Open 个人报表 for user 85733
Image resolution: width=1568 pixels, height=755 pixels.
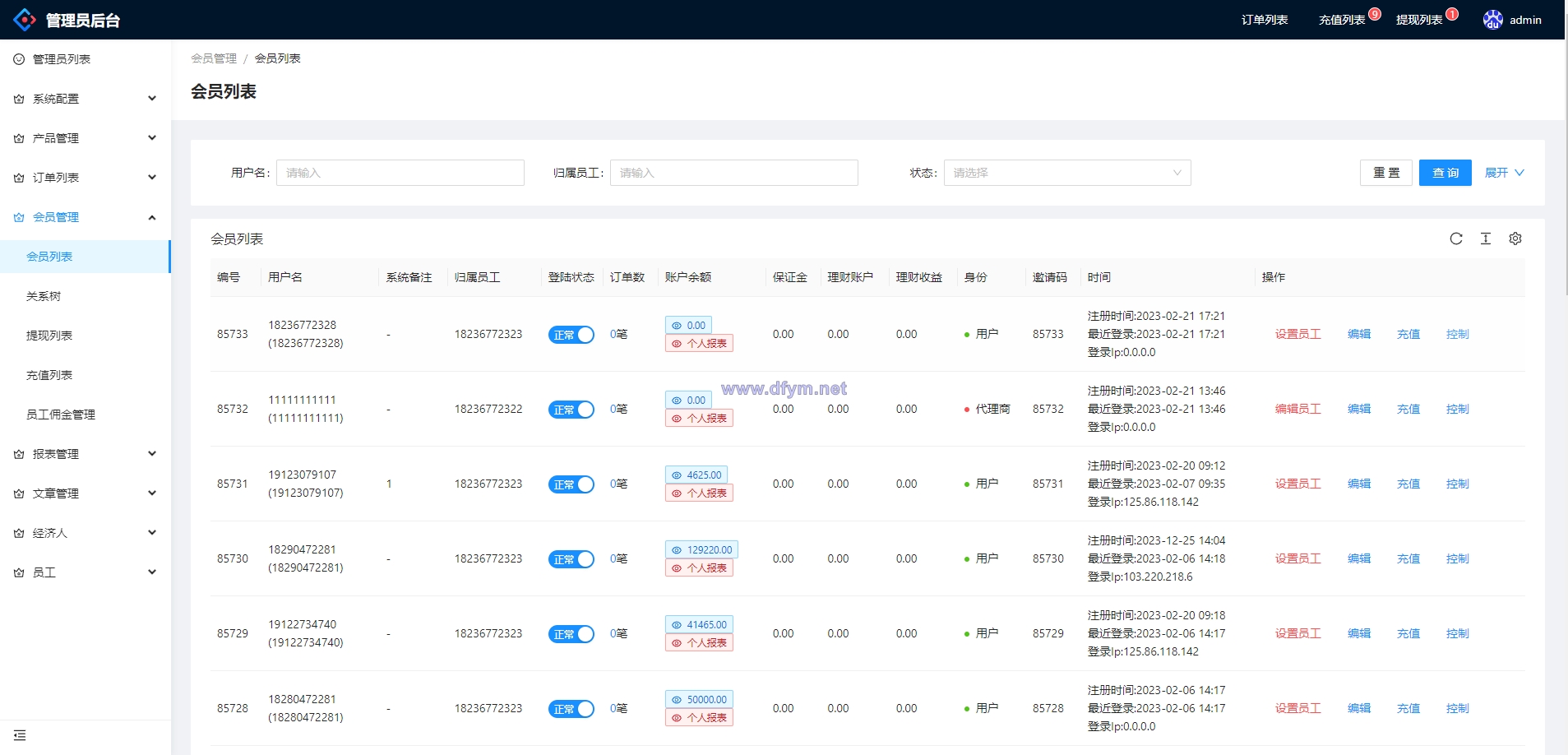(699, 344)
